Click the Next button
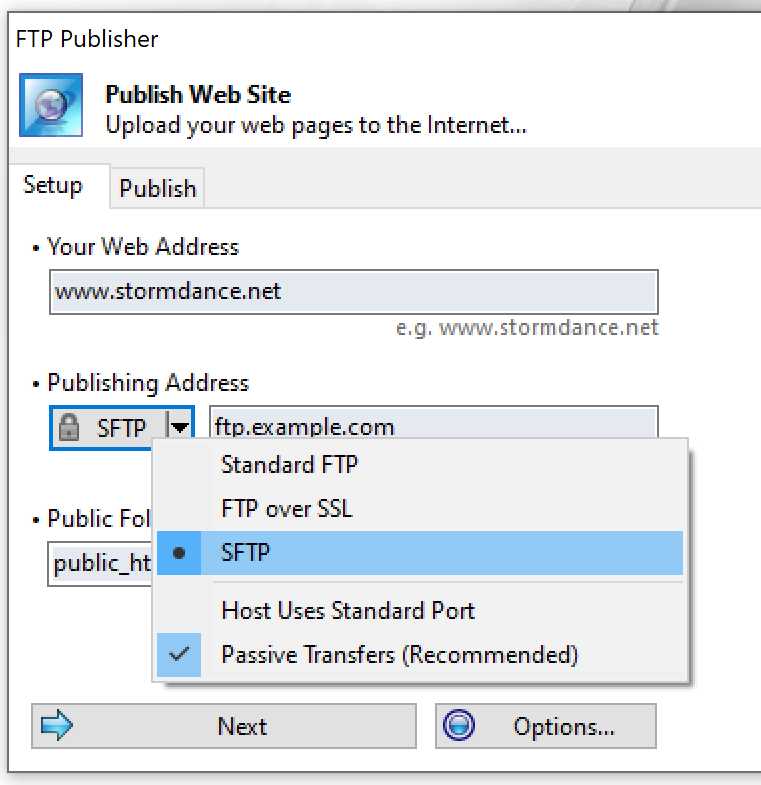Image resolution: width=761 pixels, height=785 pixels. pos(224,726)
